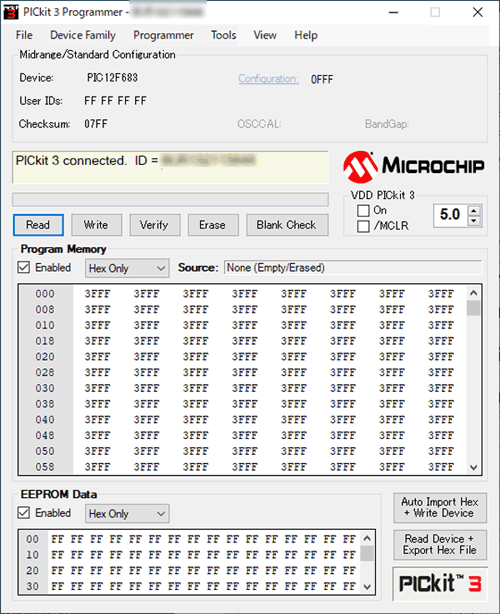This screenshot has width=500, height=614.
Task: Click Program Memory scrollbar up arrow
Action: (473, 293)
